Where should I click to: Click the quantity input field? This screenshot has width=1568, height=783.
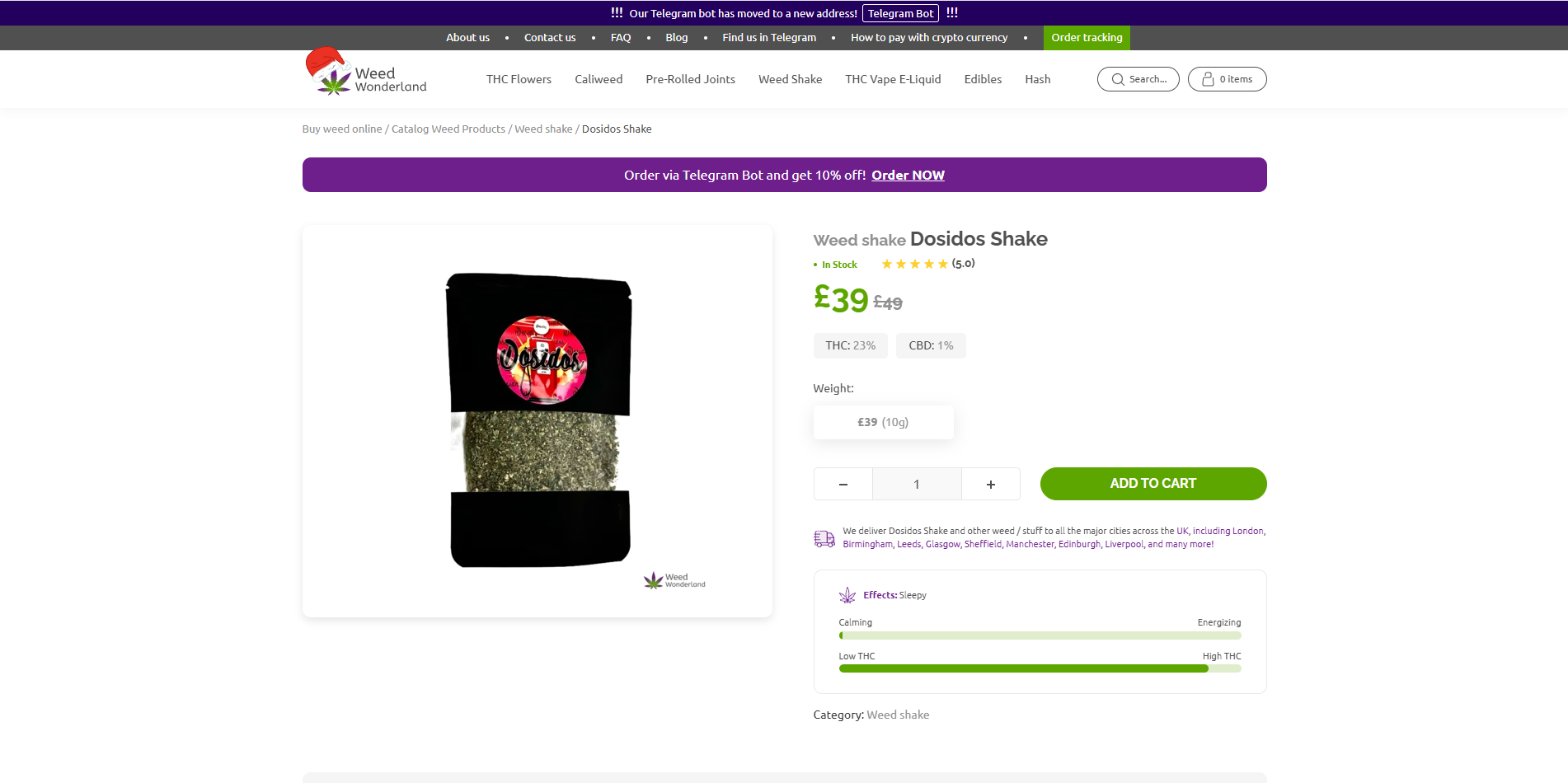coord(917,484)
